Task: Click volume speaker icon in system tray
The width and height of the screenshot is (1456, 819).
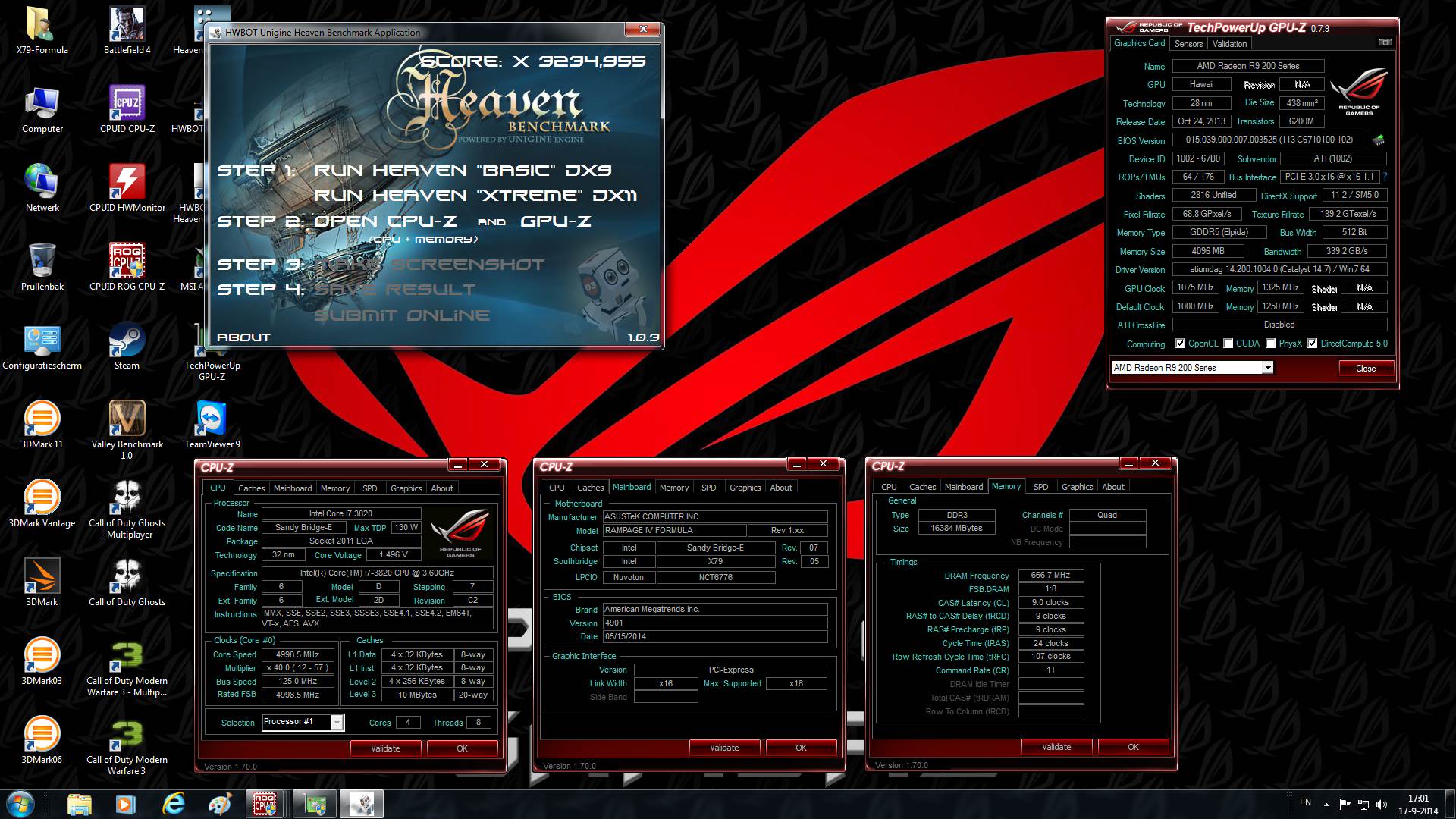Action: (x=1381, y=804)
